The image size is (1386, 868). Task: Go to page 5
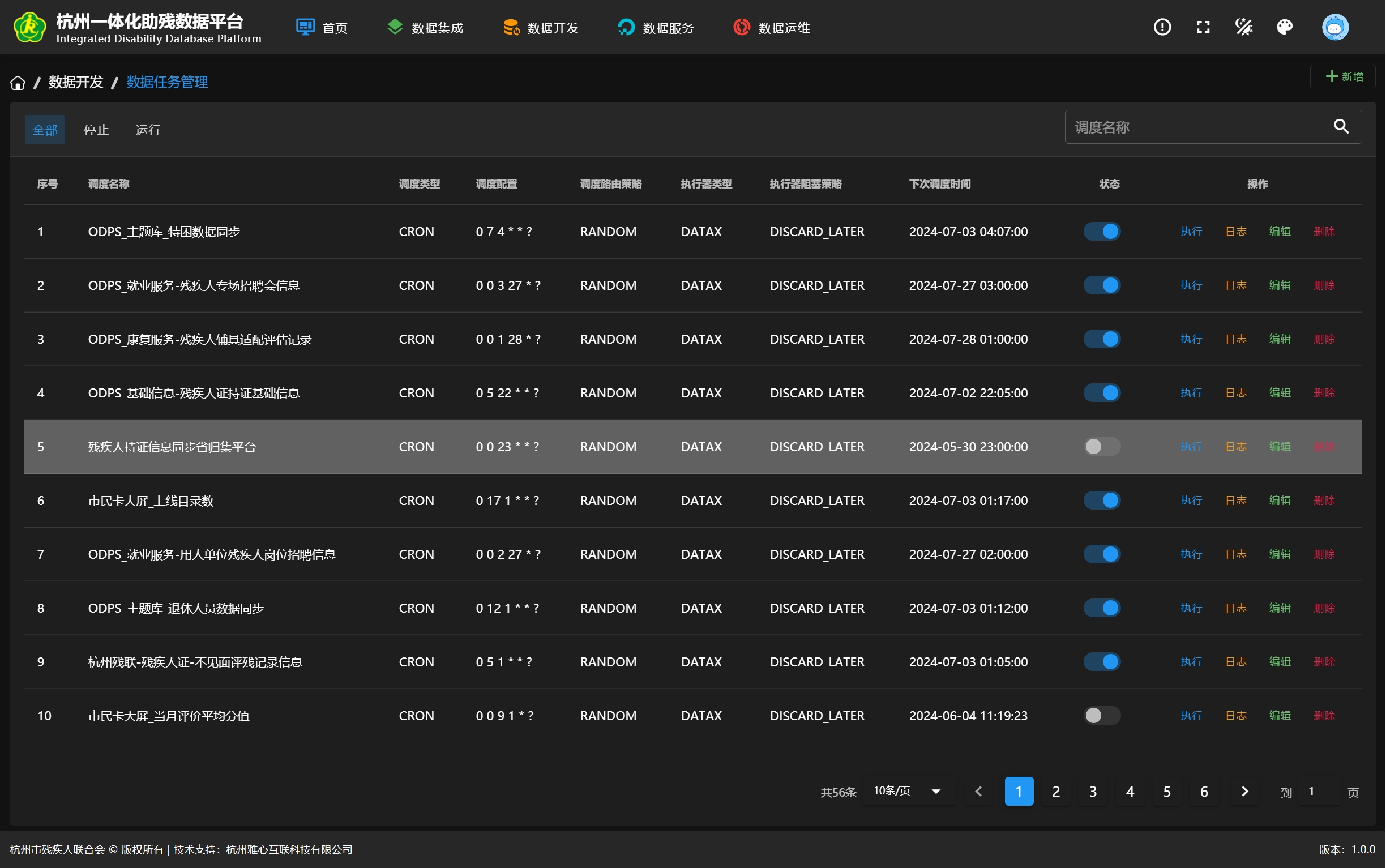pyautogui.click(x=1167, y=792)
